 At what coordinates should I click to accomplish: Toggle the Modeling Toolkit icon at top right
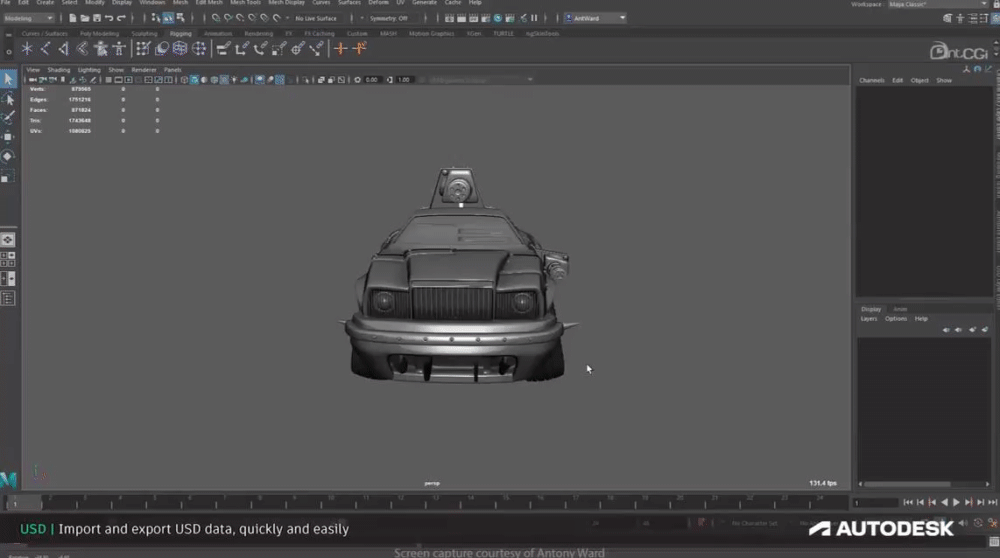[948, 18]
